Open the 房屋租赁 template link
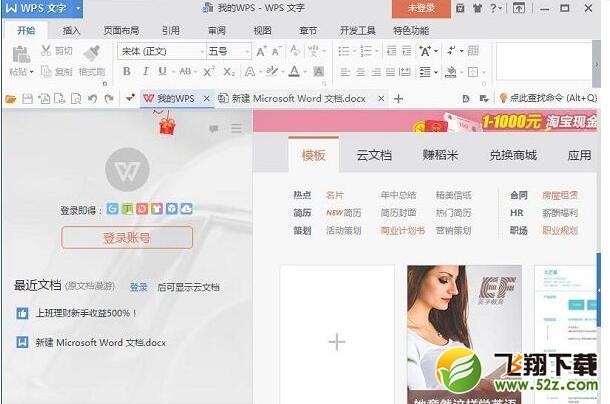Viewport: 610px width, 404px height. click(x=560, y=195)
